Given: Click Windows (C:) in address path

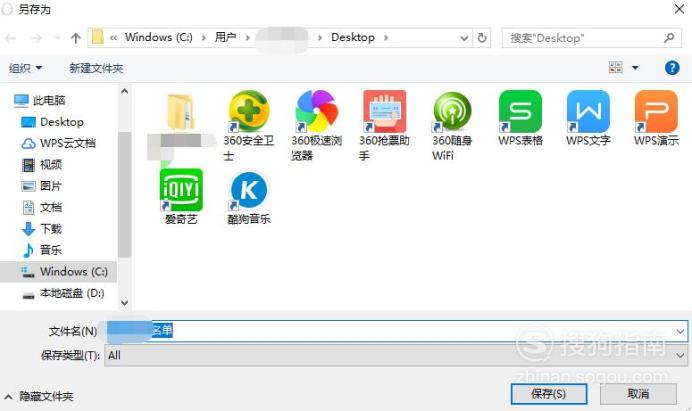Looking at the screenshot, I should (x=158, y=38).
